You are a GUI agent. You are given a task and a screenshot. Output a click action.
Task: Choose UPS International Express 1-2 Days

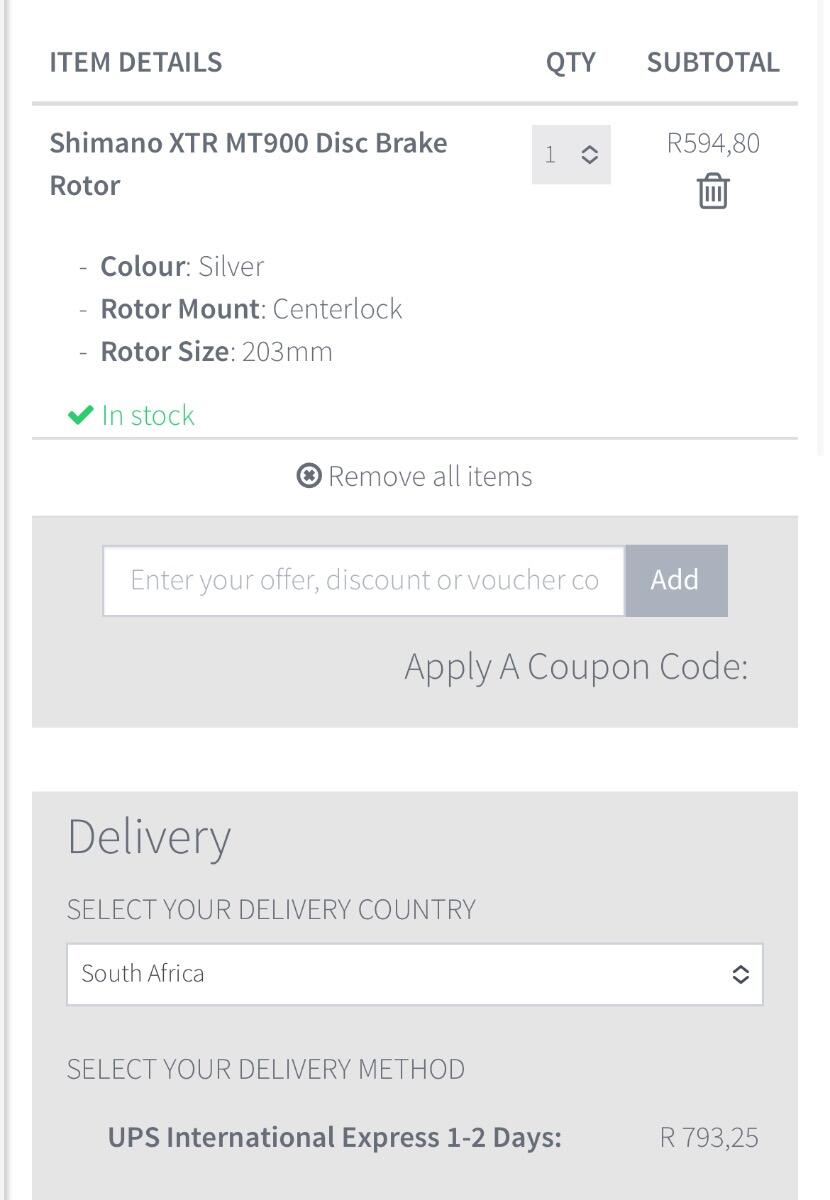coord(334,1138)
